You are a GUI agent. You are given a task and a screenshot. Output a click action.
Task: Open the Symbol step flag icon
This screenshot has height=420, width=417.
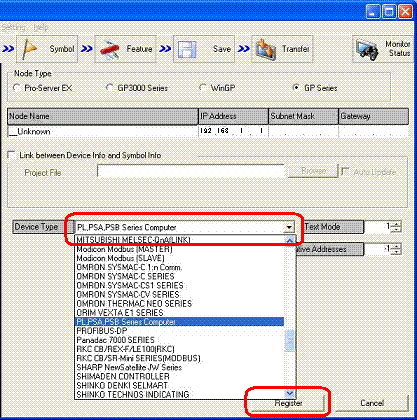(x=29, y=49)
